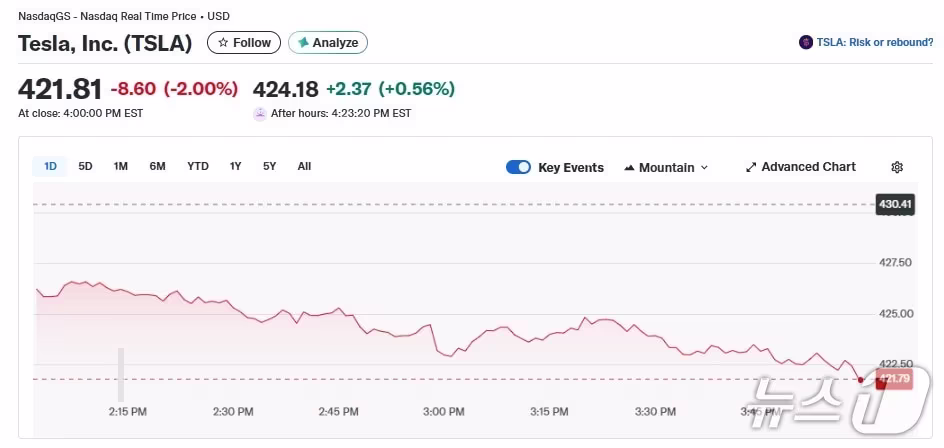Select the 1M chart range
This screenshot has height=448, width=944.
click(121, 166)
